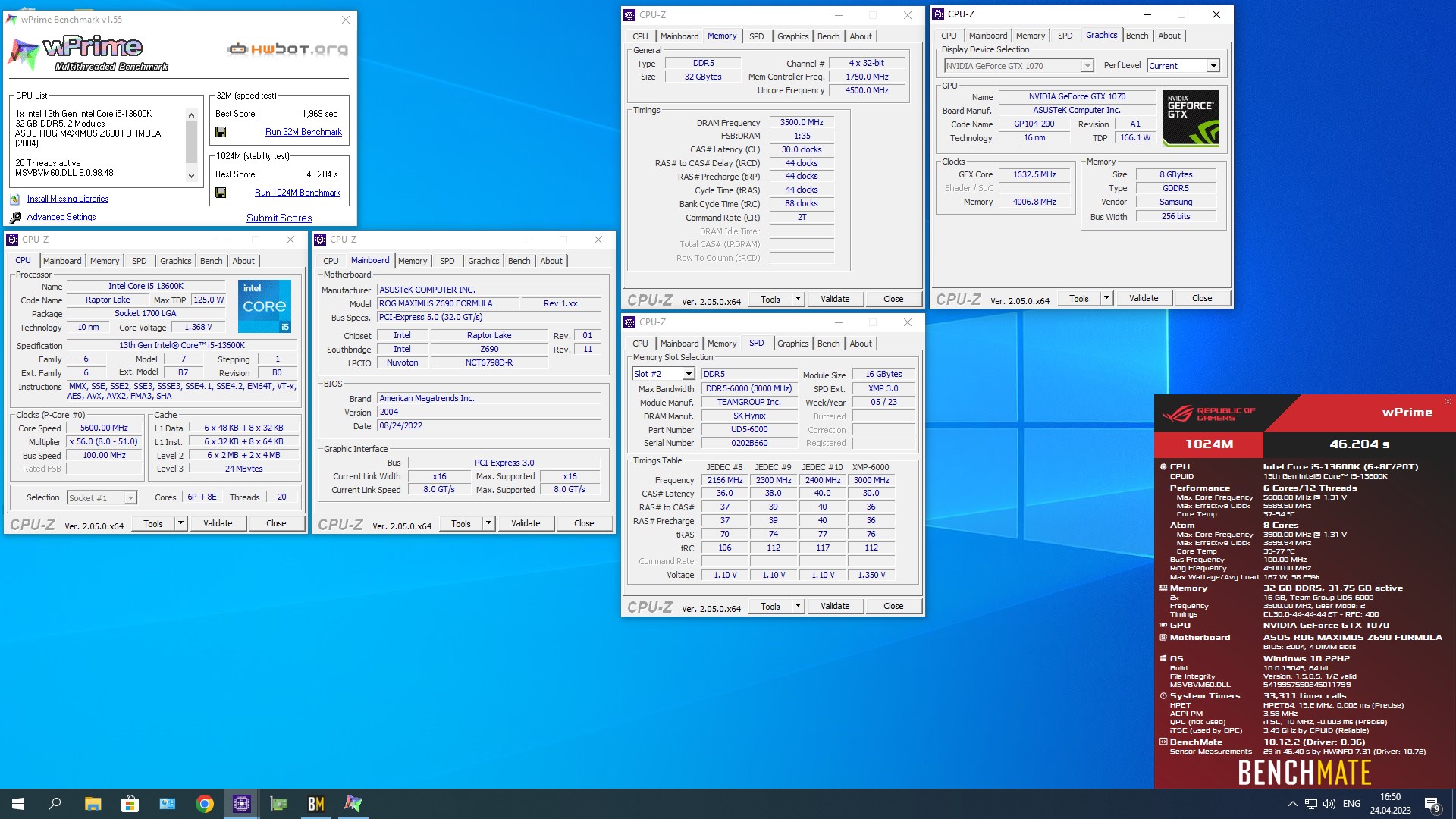The width and height of the screenshot is (1456, 819).
Task: Open File Explorer from the taskbar
Action: click(93, 804)
